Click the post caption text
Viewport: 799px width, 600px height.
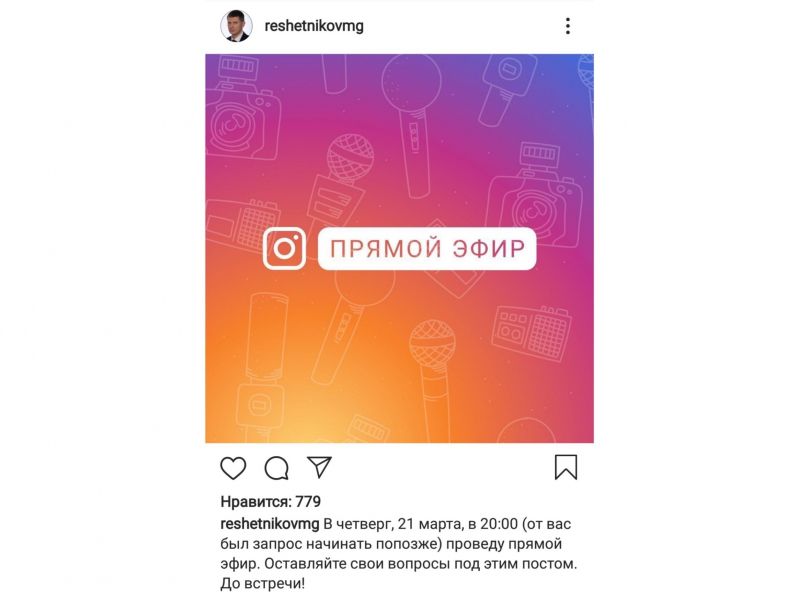coord(399,554)
